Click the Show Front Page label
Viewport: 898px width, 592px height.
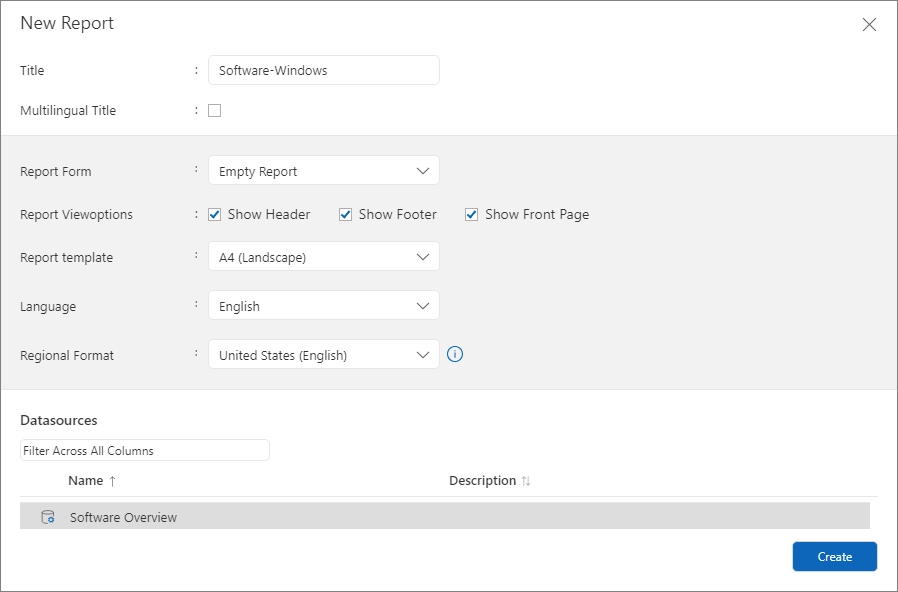coord(537,214)
